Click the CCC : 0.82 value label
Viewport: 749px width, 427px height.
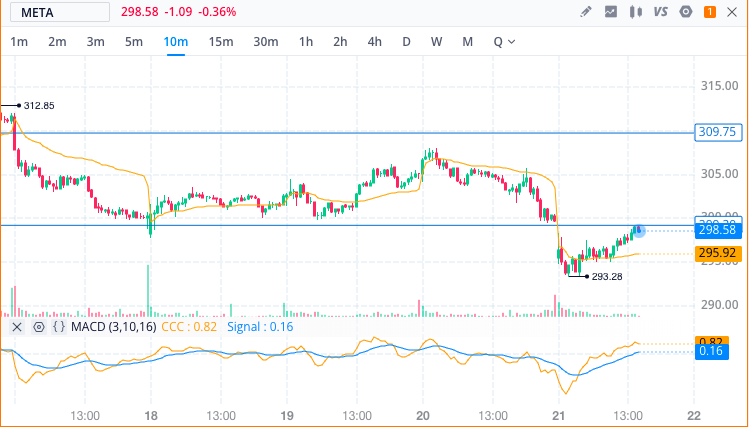click(189, 327)
